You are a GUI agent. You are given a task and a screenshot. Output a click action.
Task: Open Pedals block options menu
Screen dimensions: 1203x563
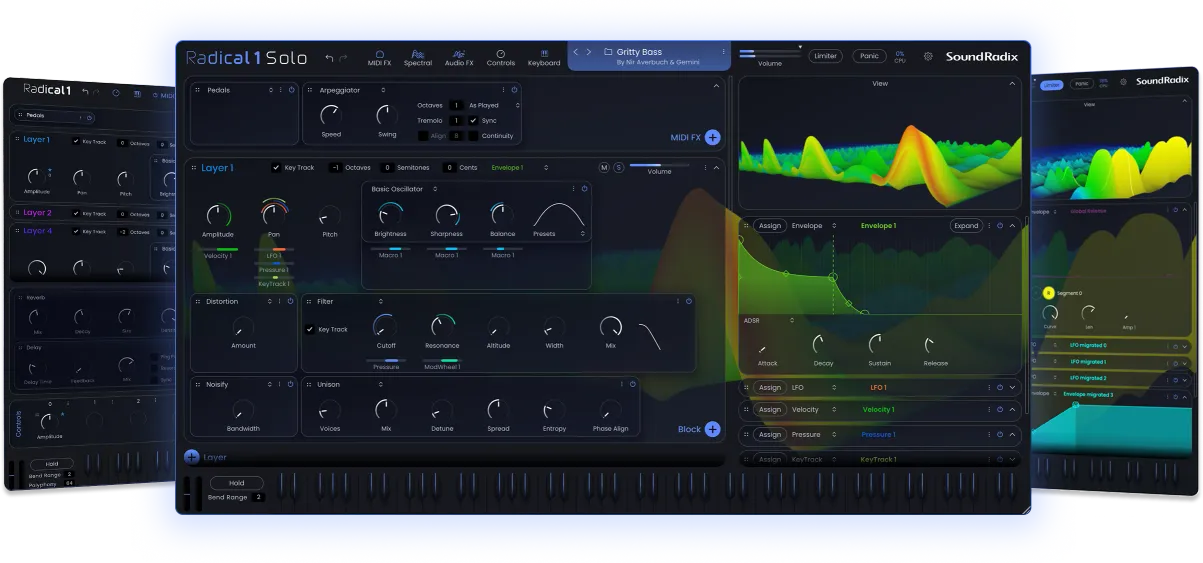(x=282, y=90)
